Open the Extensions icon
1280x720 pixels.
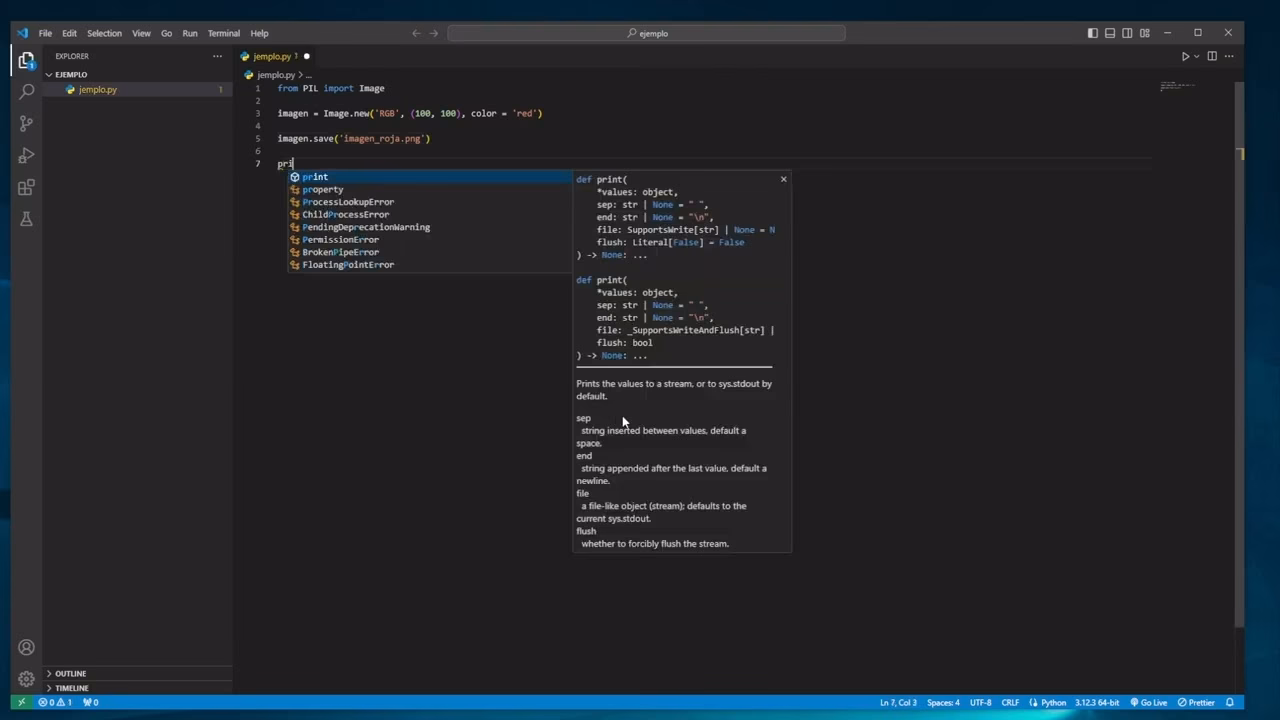click(x=26, y=187)
